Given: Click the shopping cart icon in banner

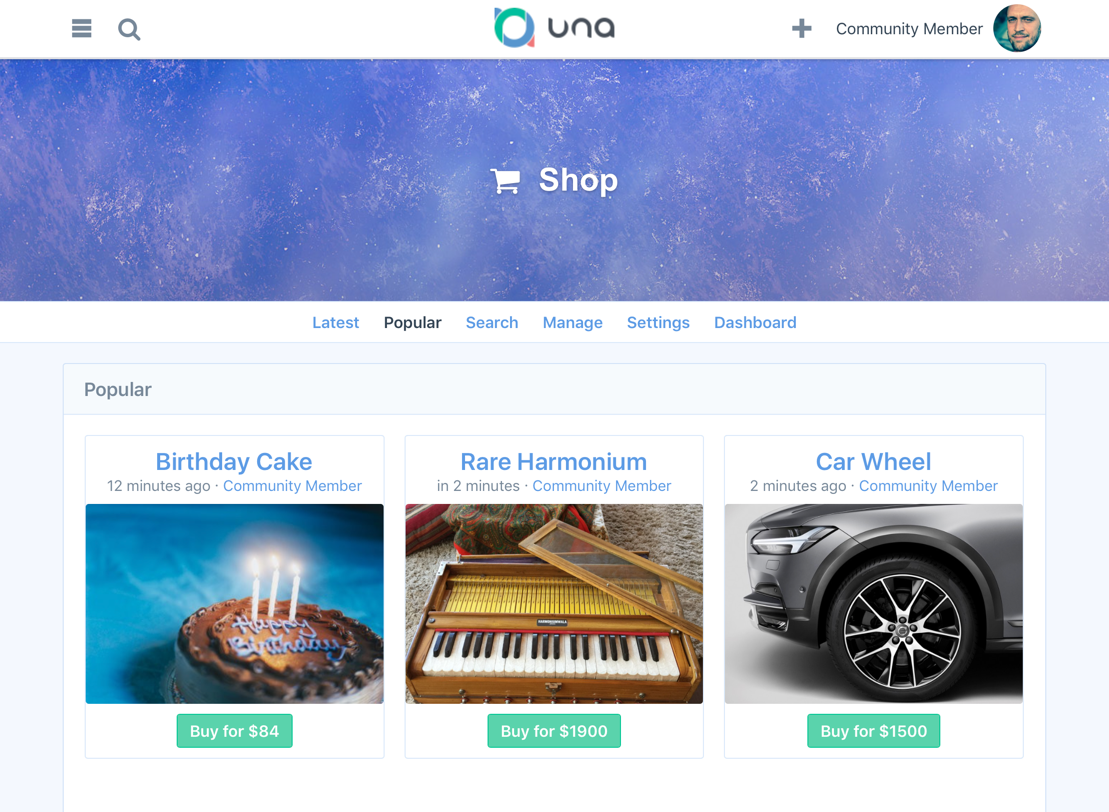Looking at the screenshot, I should pos(506,180).
